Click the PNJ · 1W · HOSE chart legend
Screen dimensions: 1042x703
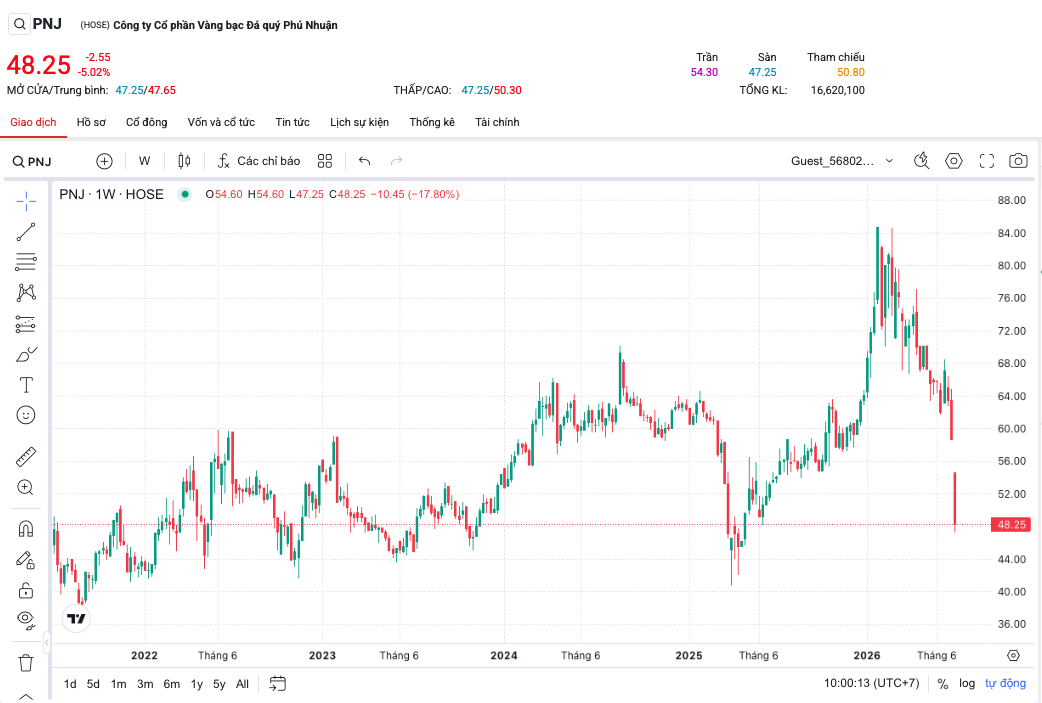click(x=112, y=194)
